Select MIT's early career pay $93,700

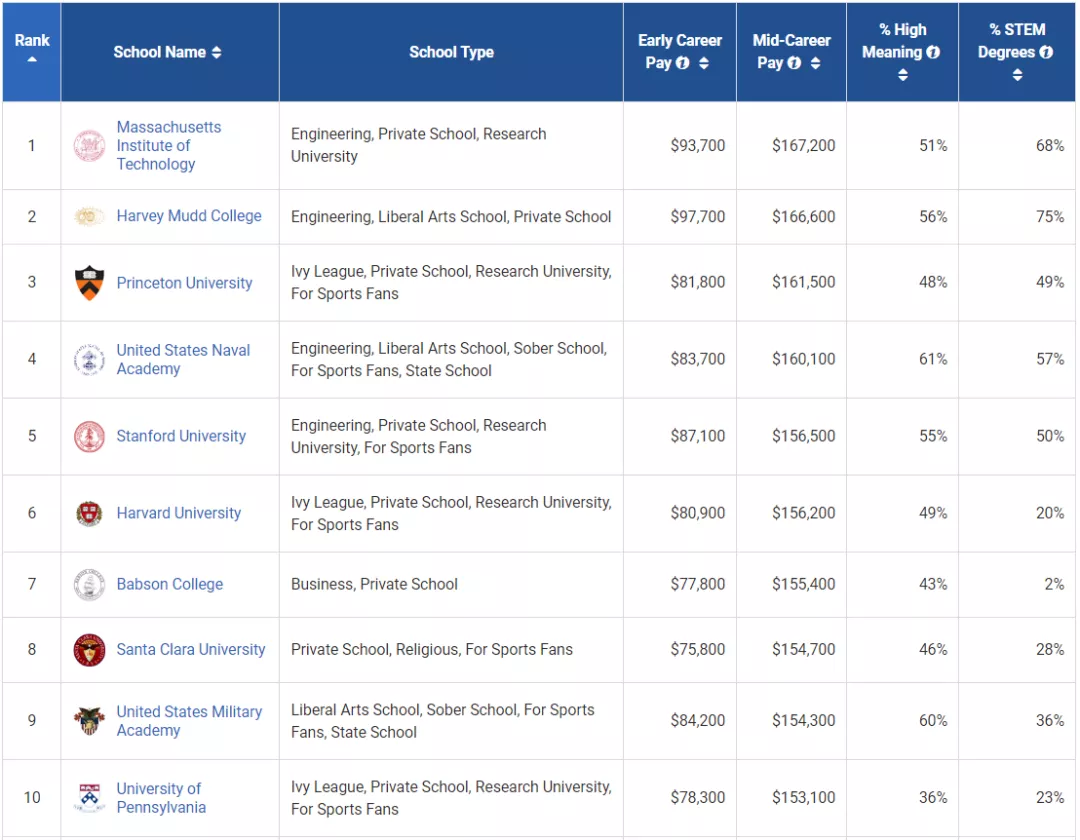pos(698,145)
